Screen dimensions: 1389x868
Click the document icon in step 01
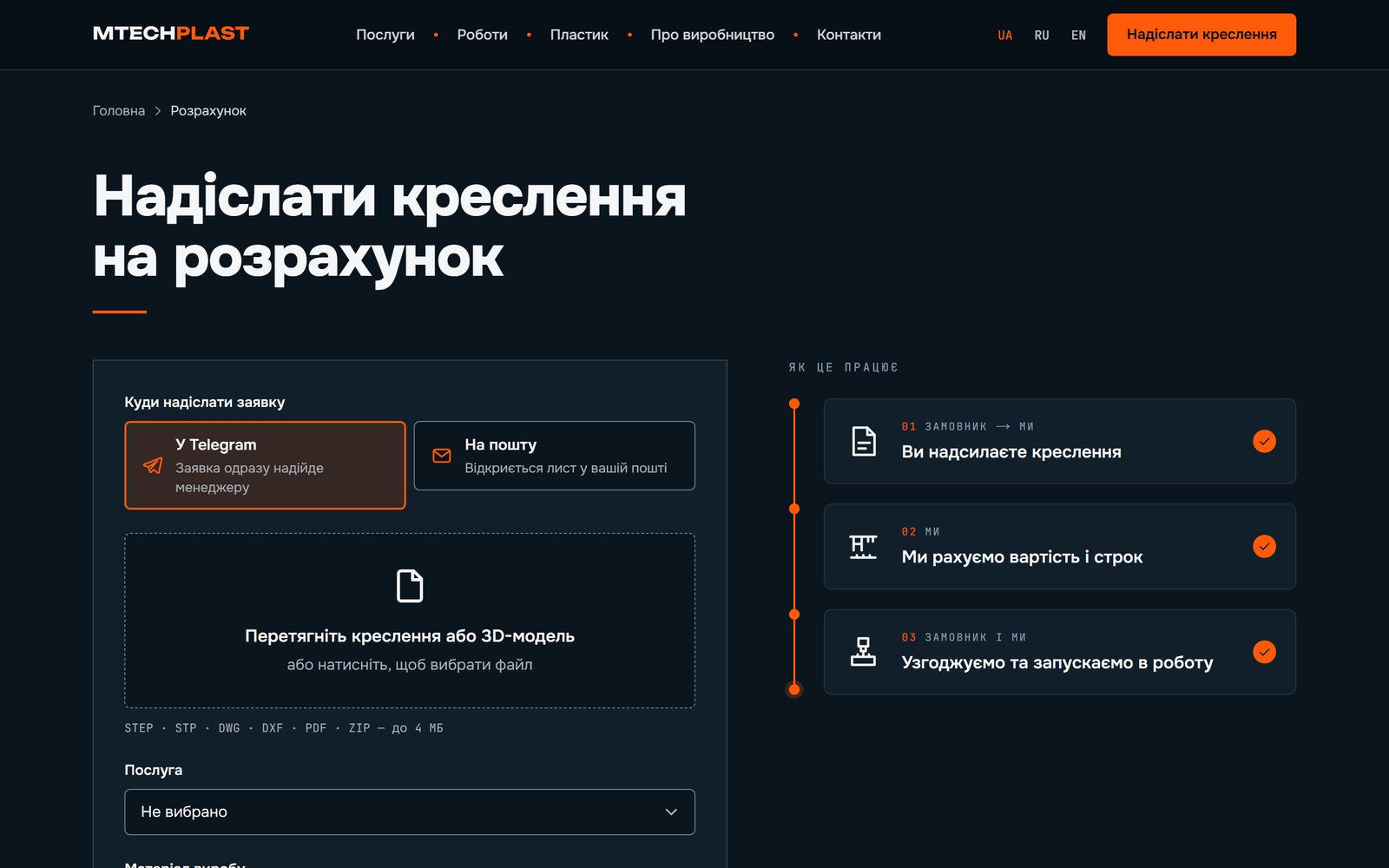pos(864,442)
